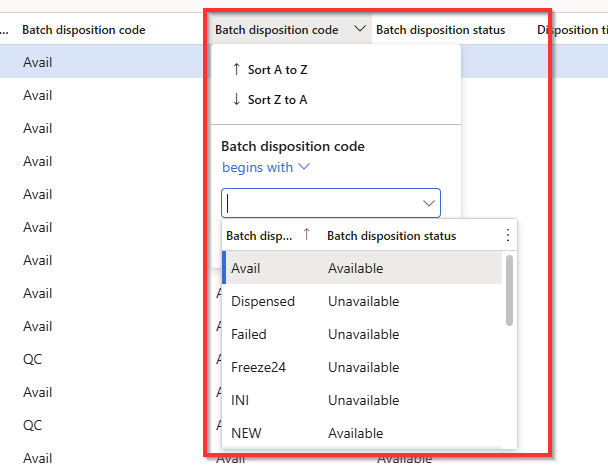Click the lookup list vertical scrollbar
Screen dimensions: 608x474
coord(510,290)
